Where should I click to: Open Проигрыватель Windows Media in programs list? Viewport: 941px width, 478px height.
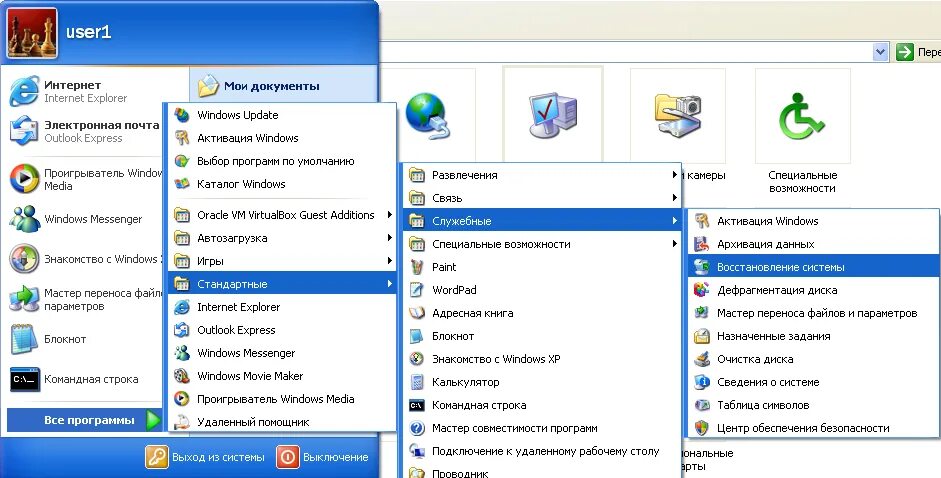[282, 399]
